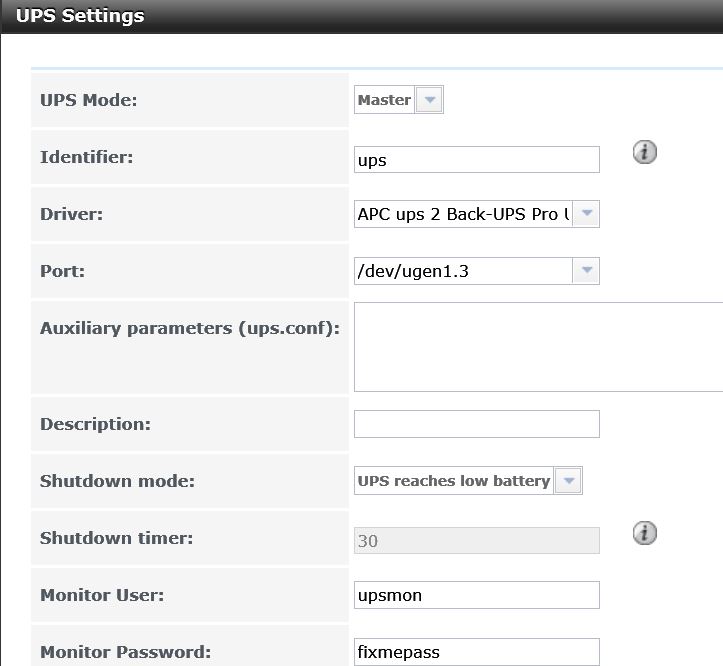The height and width of the screenshot is (666, 723).
Task: Click the info icon beside Shutdown timer
Action: [x=645, y=533]
